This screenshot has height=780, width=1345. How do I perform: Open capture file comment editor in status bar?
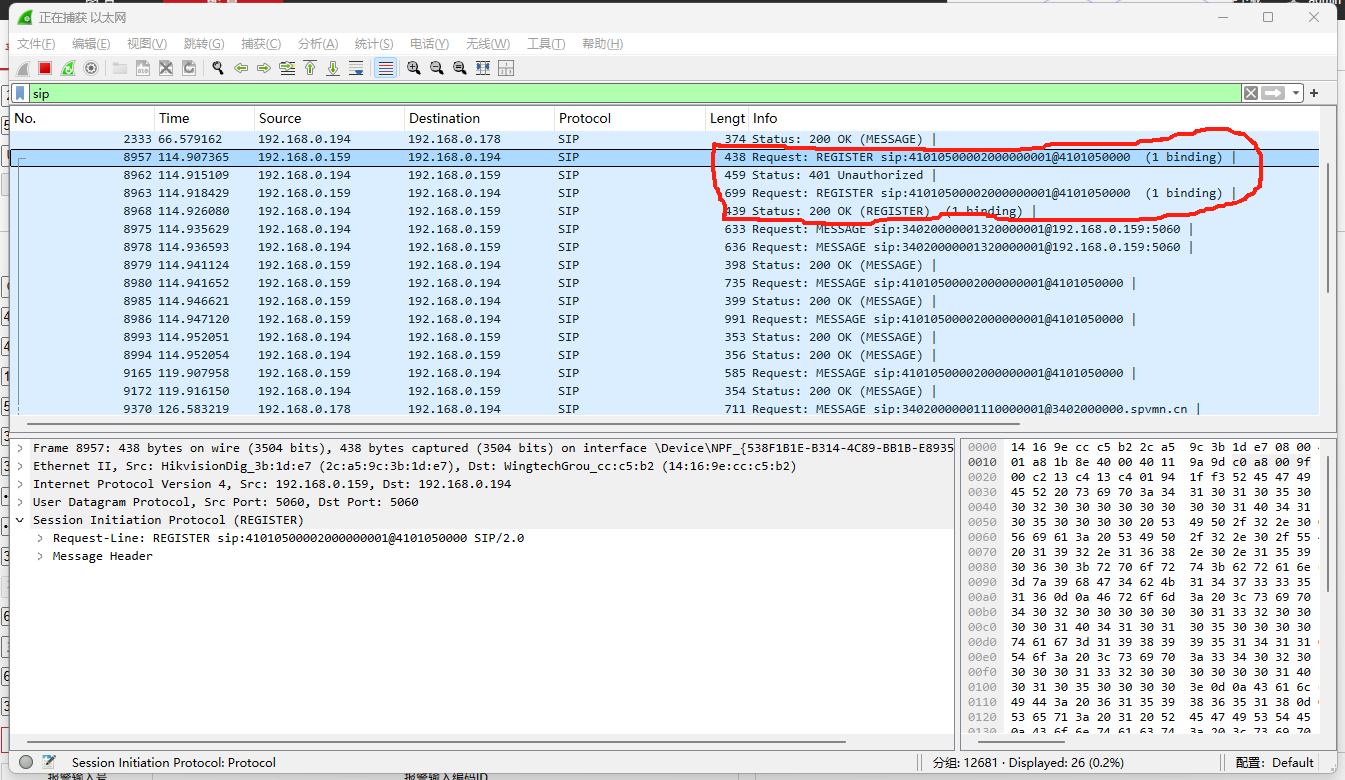(x=49, y=762)
